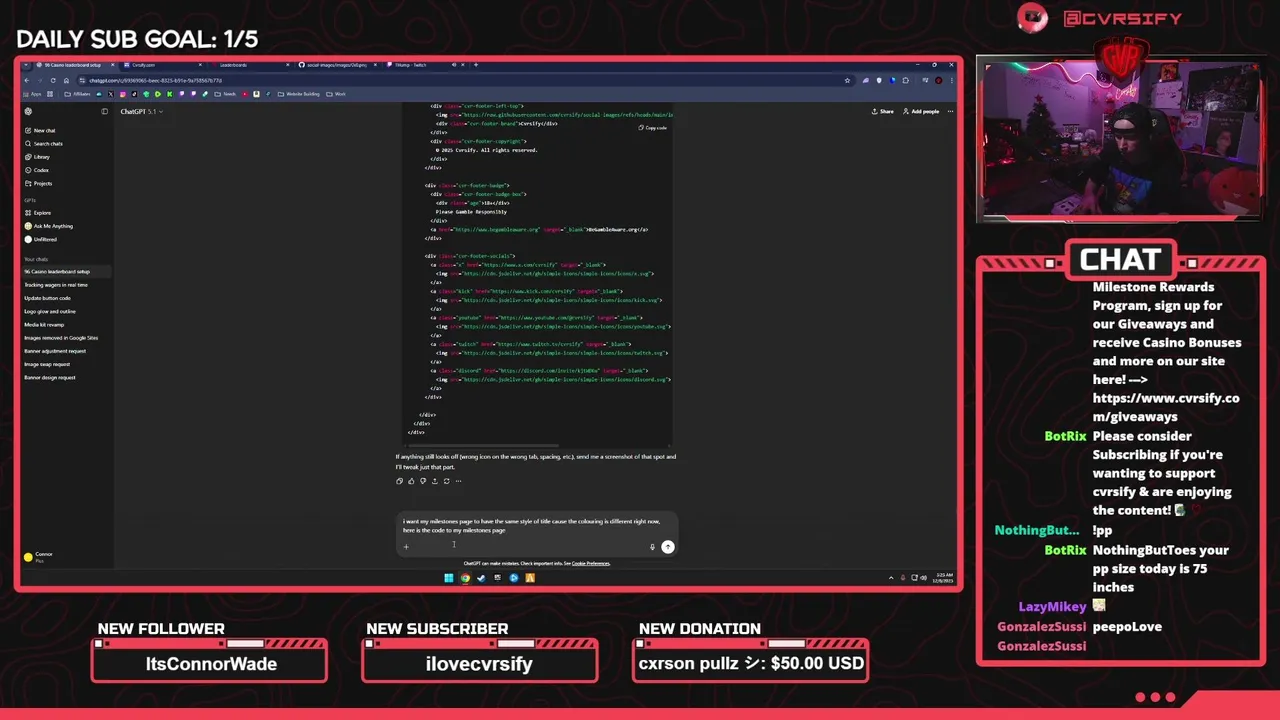Select the 96 Casino leaderboard setup tab
The width and height of the screenshot is (1280, 720).
(x=76, y=65)
